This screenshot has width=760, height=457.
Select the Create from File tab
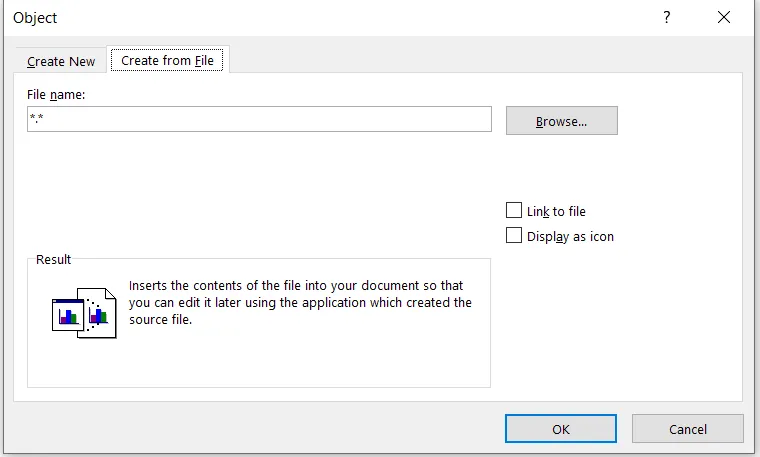click(169, 60)
